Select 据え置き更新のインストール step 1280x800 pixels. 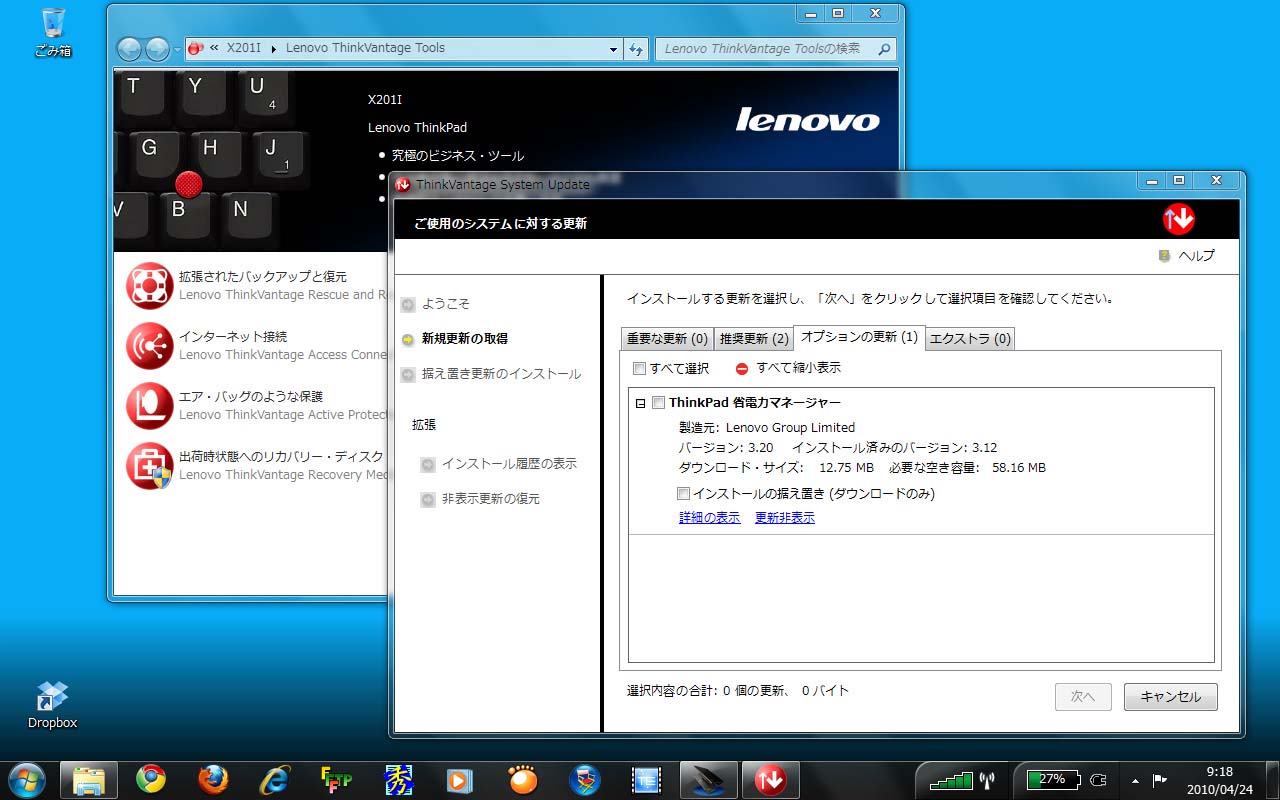click(x=501, y=374)
